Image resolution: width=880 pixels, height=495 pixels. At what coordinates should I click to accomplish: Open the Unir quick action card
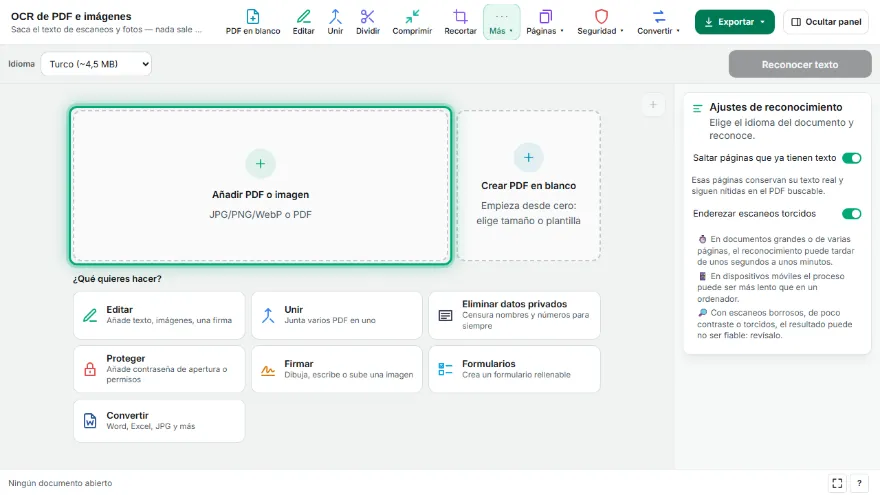[x=337, y=315]
